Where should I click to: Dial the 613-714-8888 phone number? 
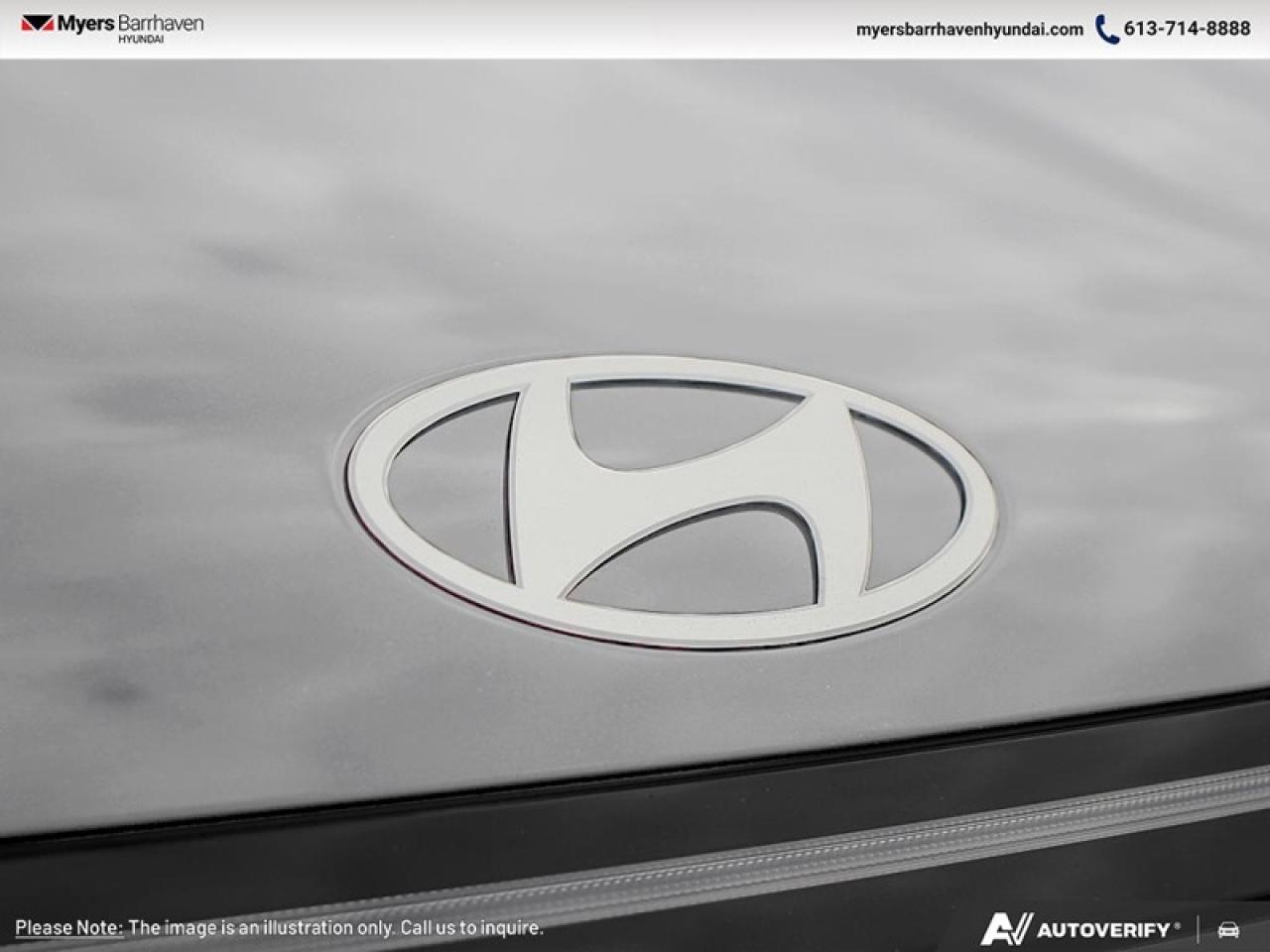[1187, 29]
